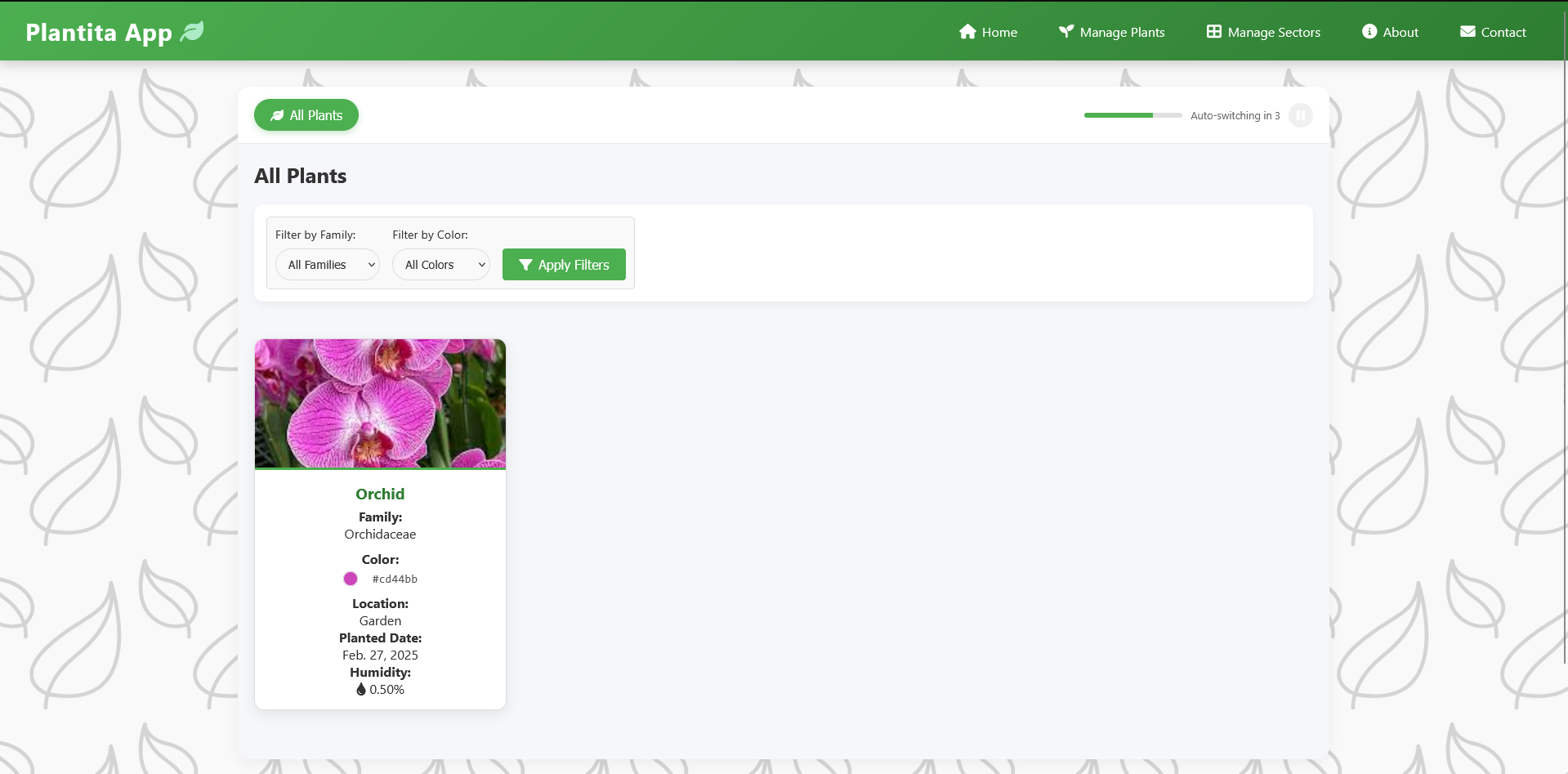Click the pink #cd44bb color swatch

(x=351, y=579)
